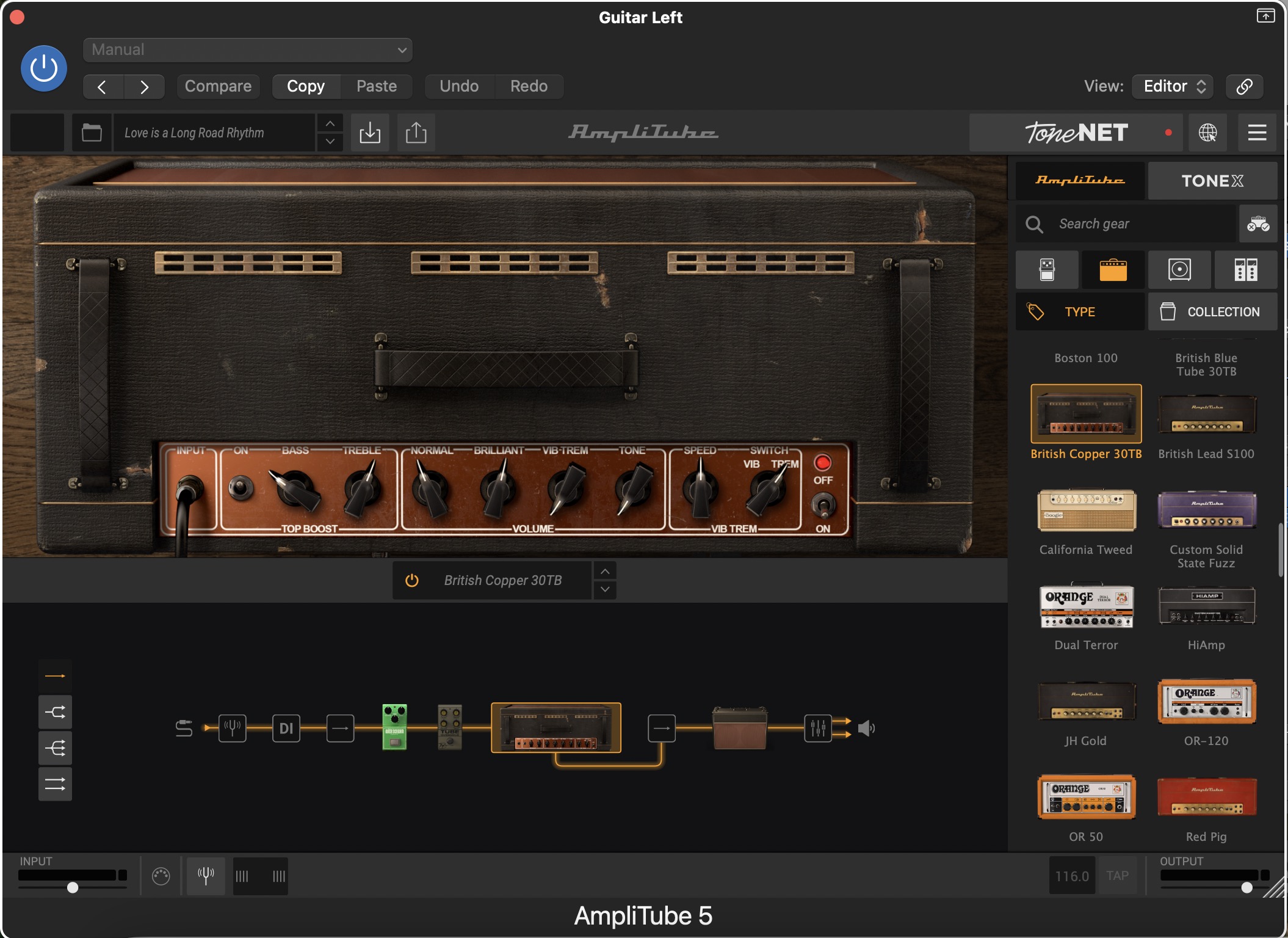The height and width of the screenshot is (938, 1288).
Task: Select the cabinet speaker gear category
Action: tap(1179, 269)
